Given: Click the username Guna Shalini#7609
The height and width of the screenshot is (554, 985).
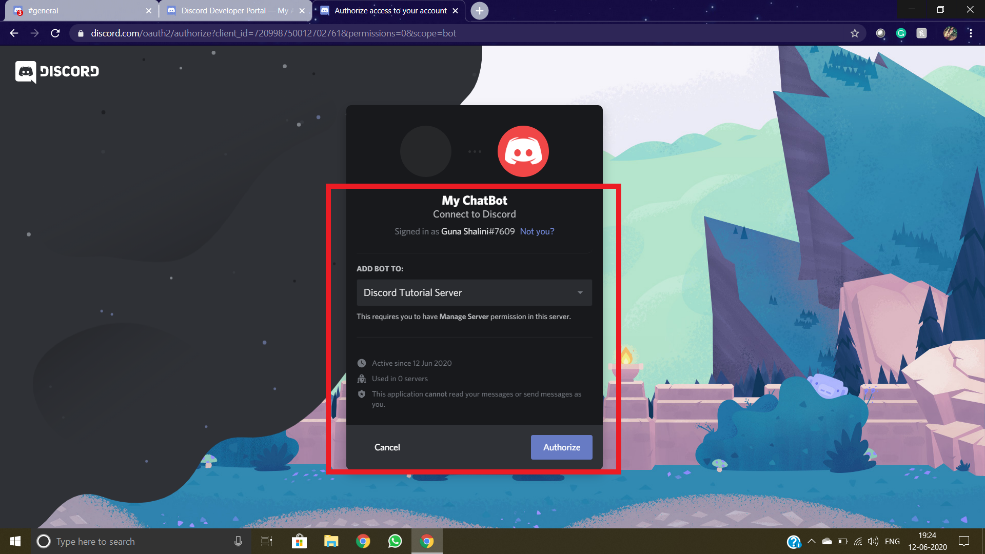Looking at the screenshot, I should click(478, 231).
